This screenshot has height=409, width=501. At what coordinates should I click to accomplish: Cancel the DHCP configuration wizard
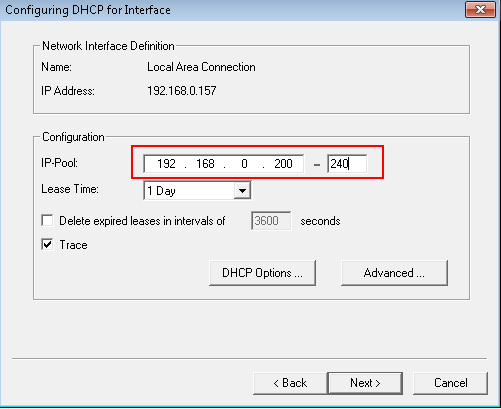tap(451, 383)
